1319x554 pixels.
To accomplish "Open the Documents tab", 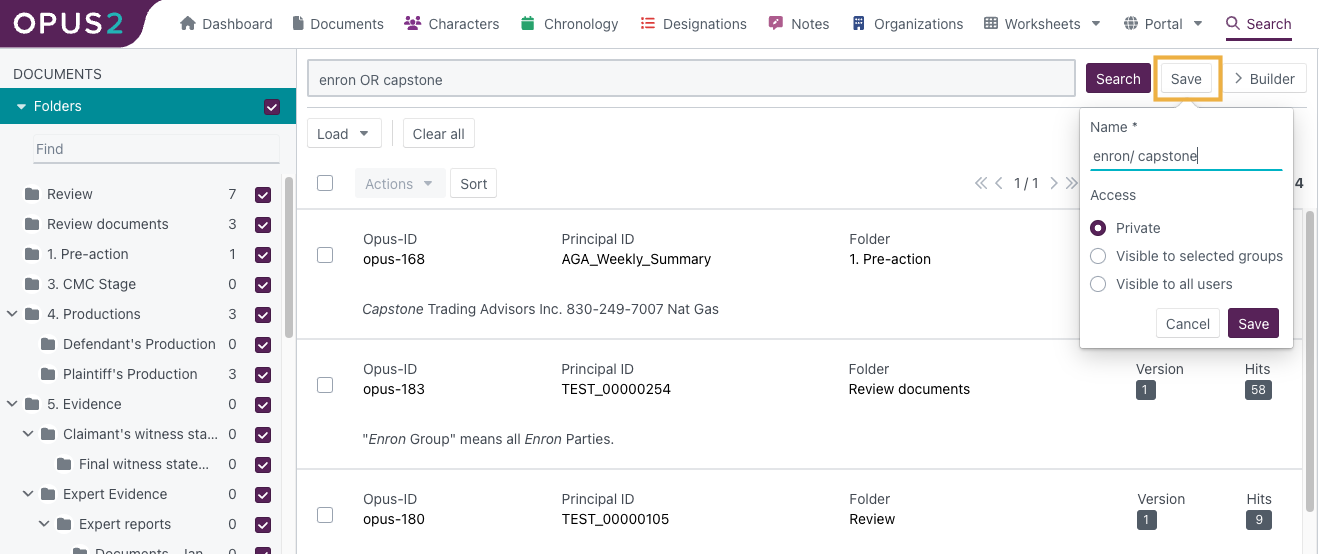I will coord(338,23).
